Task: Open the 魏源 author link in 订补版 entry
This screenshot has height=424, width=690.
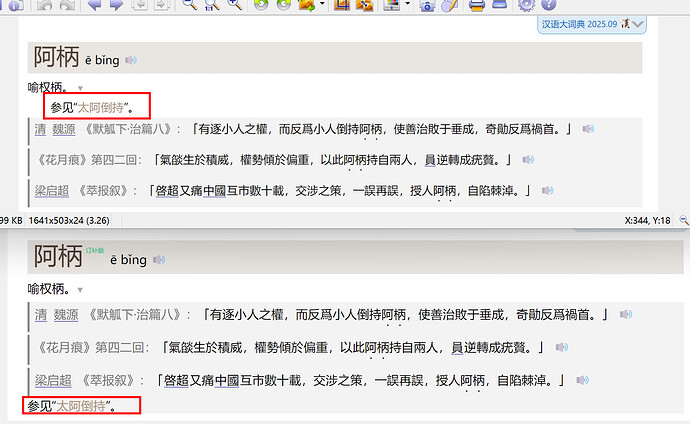Action: [66, 315]
